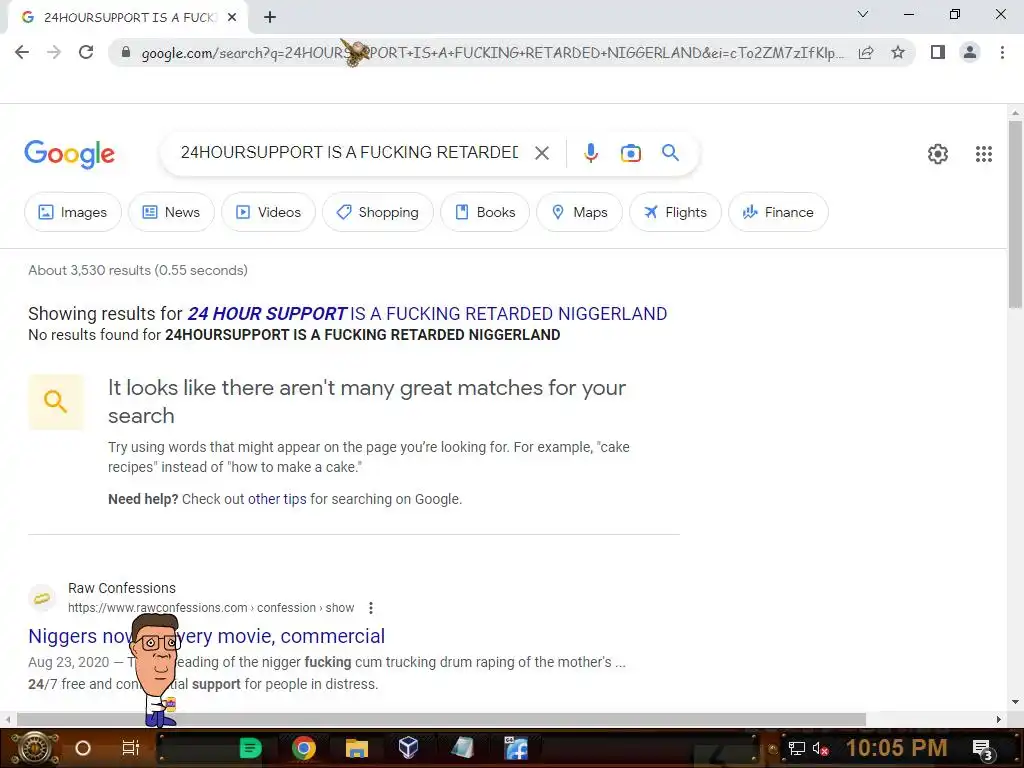
Task: Open the Start menu from the taskbar
Action: tap(35, 748)
